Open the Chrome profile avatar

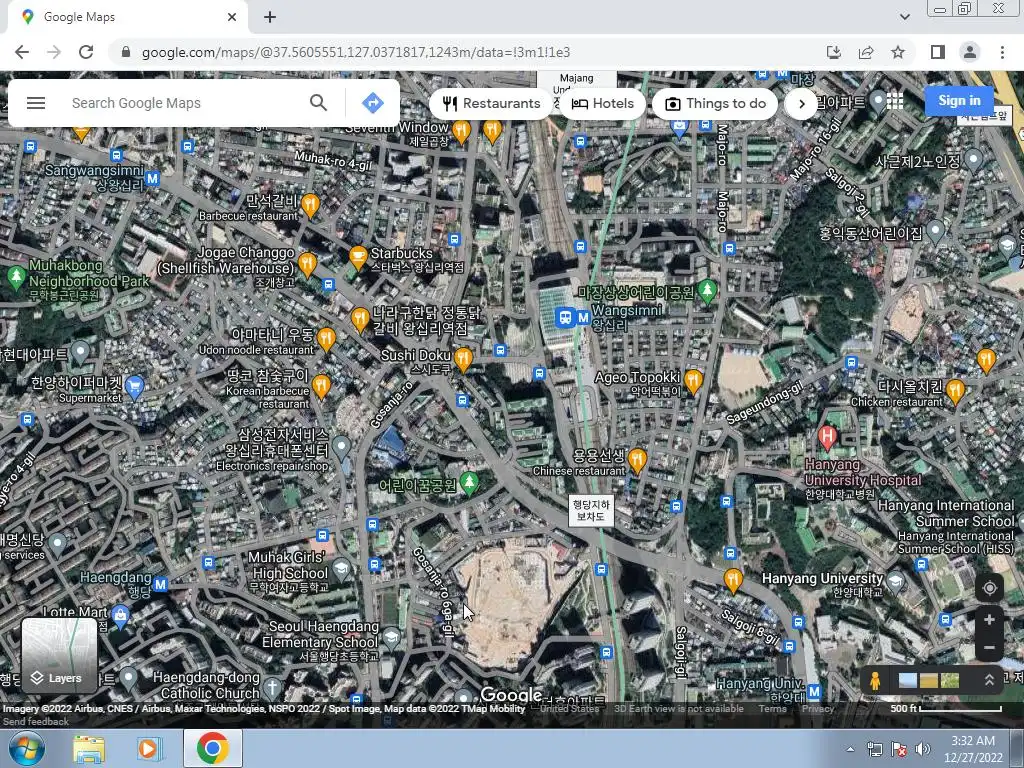pyautogui.click(x=970, y=52)
